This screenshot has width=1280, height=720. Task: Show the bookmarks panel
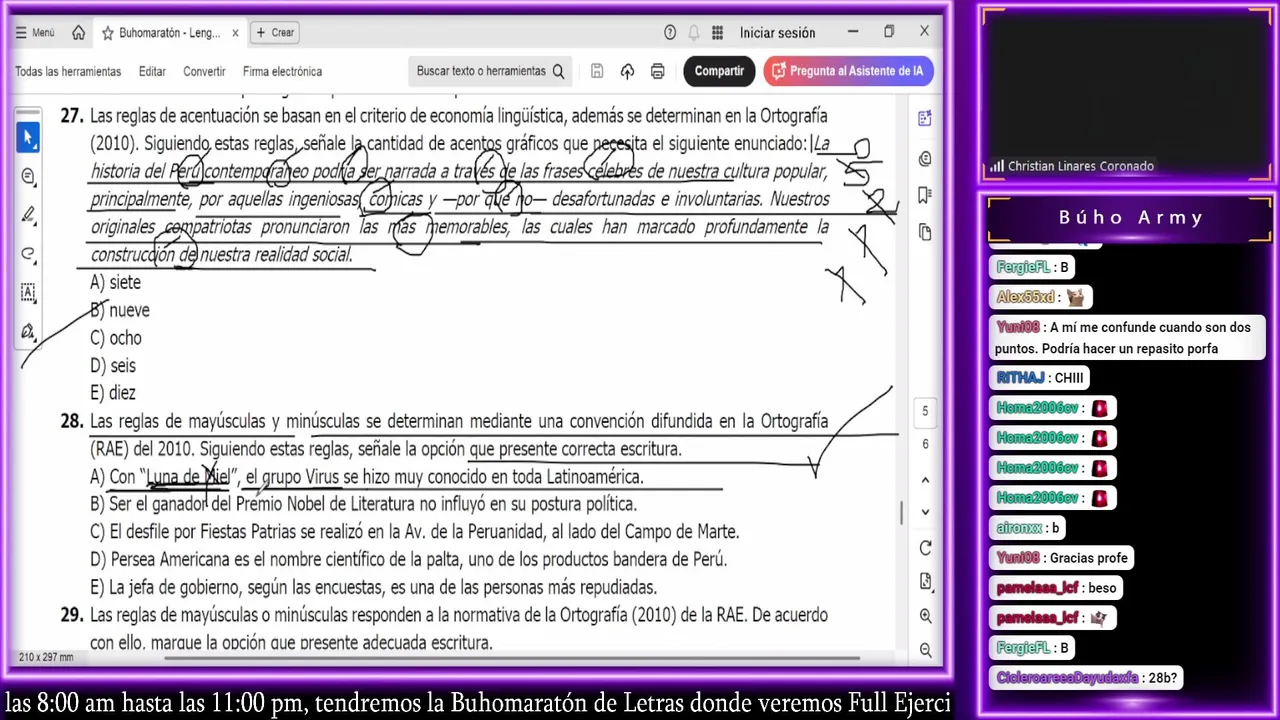(925, 195)
